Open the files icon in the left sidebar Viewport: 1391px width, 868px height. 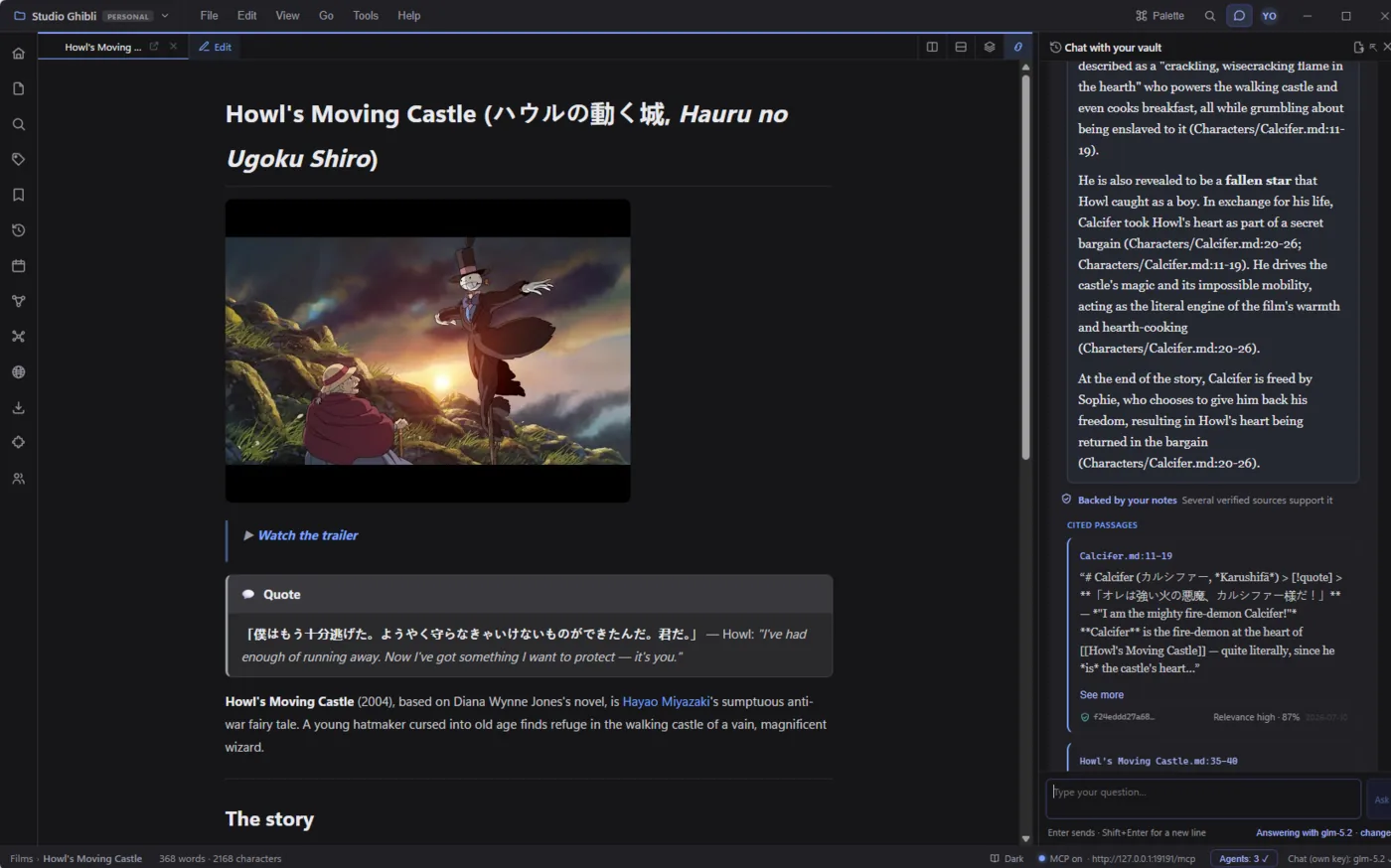tap(18, 88)
